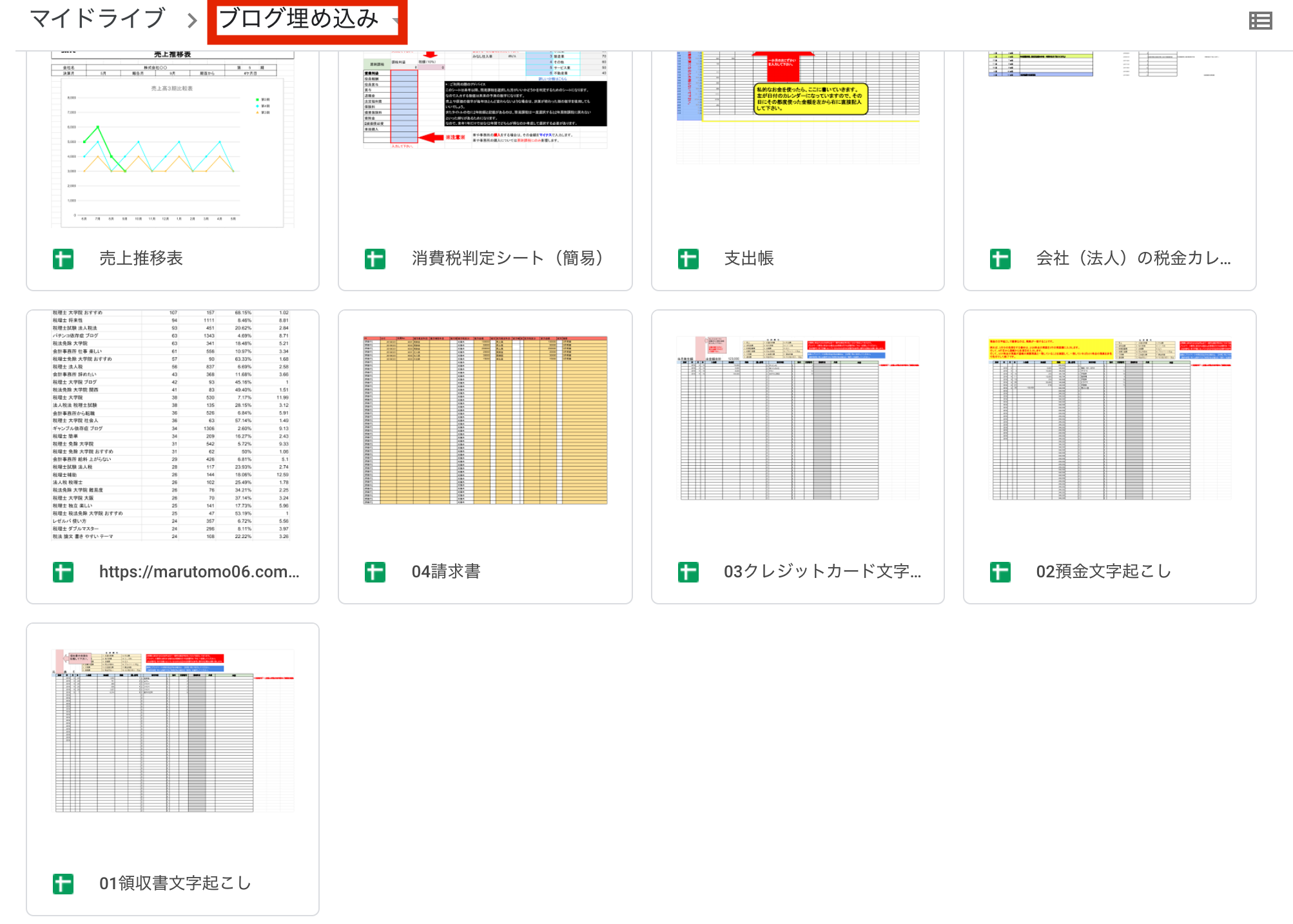Click Sheets icon beside 02預金文字起こし

tap(1000, 572)
